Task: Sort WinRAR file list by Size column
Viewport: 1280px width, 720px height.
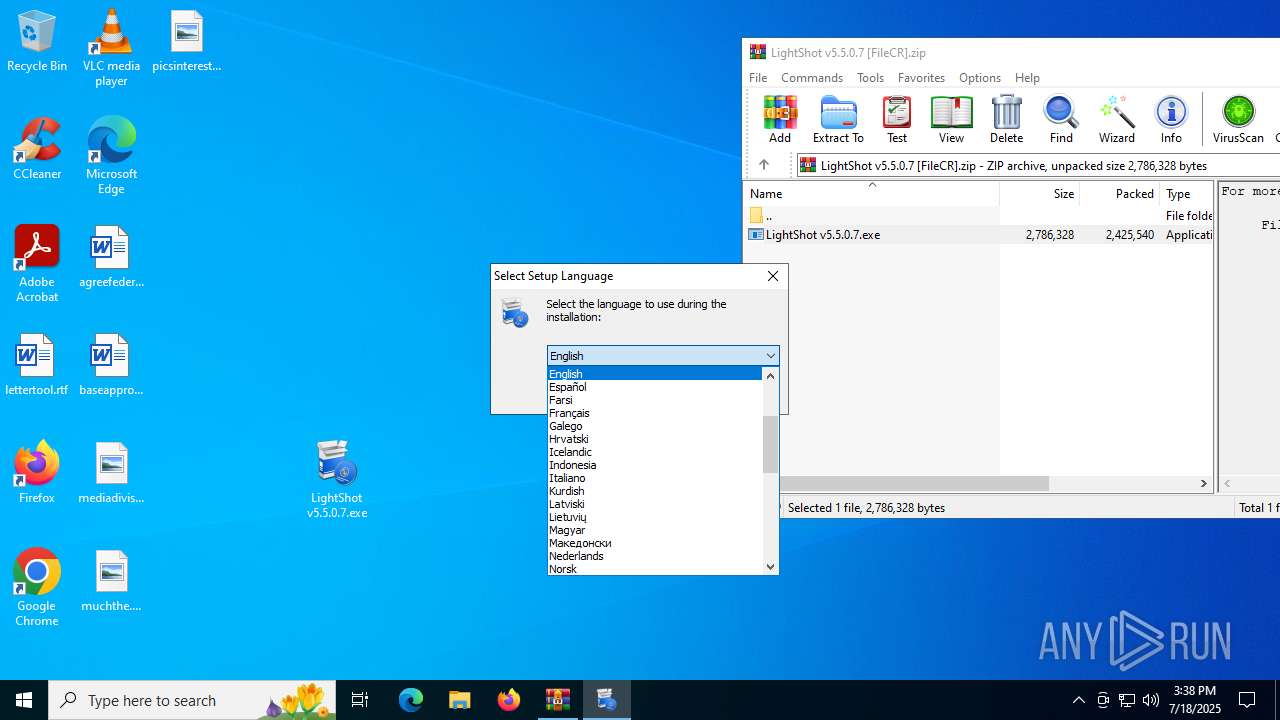Action: (x=1039, y=193)
